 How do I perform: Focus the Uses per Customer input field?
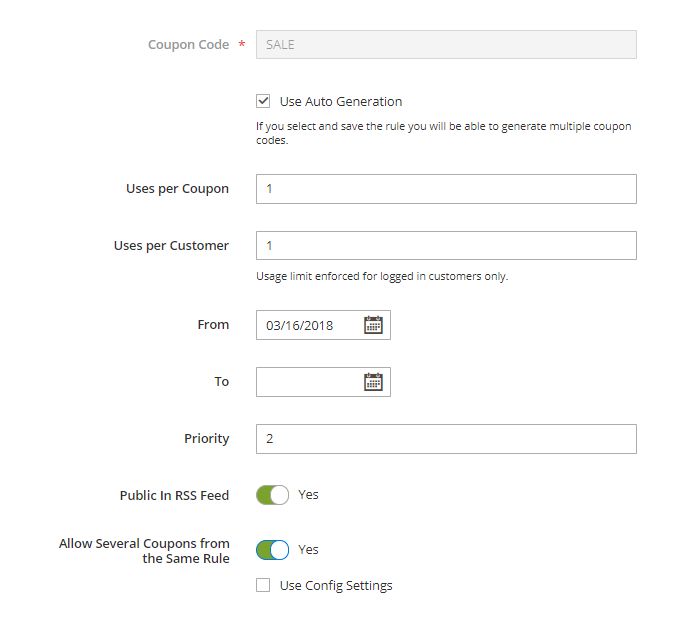point(446,246)
